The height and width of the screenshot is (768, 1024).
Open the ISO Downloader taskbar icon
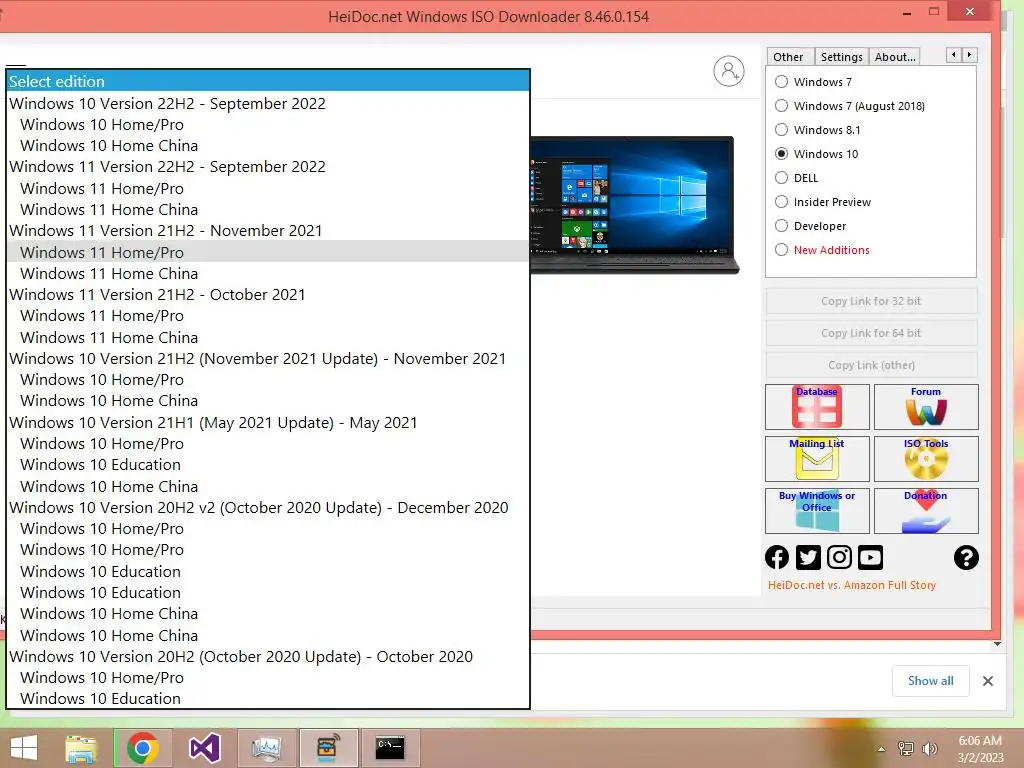(x=328, y=748)
